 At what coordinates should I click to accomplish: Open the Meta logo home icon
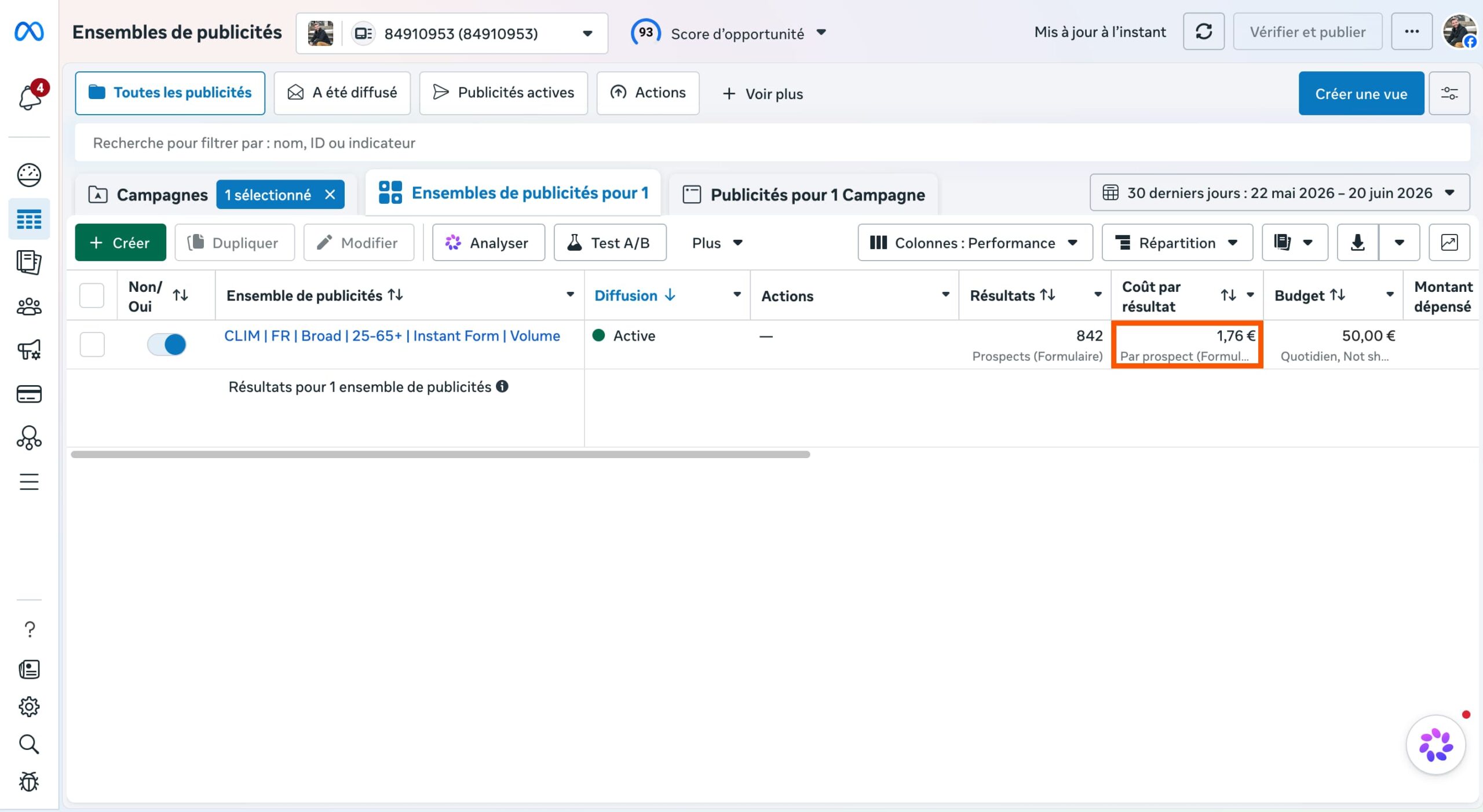[29, 31]
